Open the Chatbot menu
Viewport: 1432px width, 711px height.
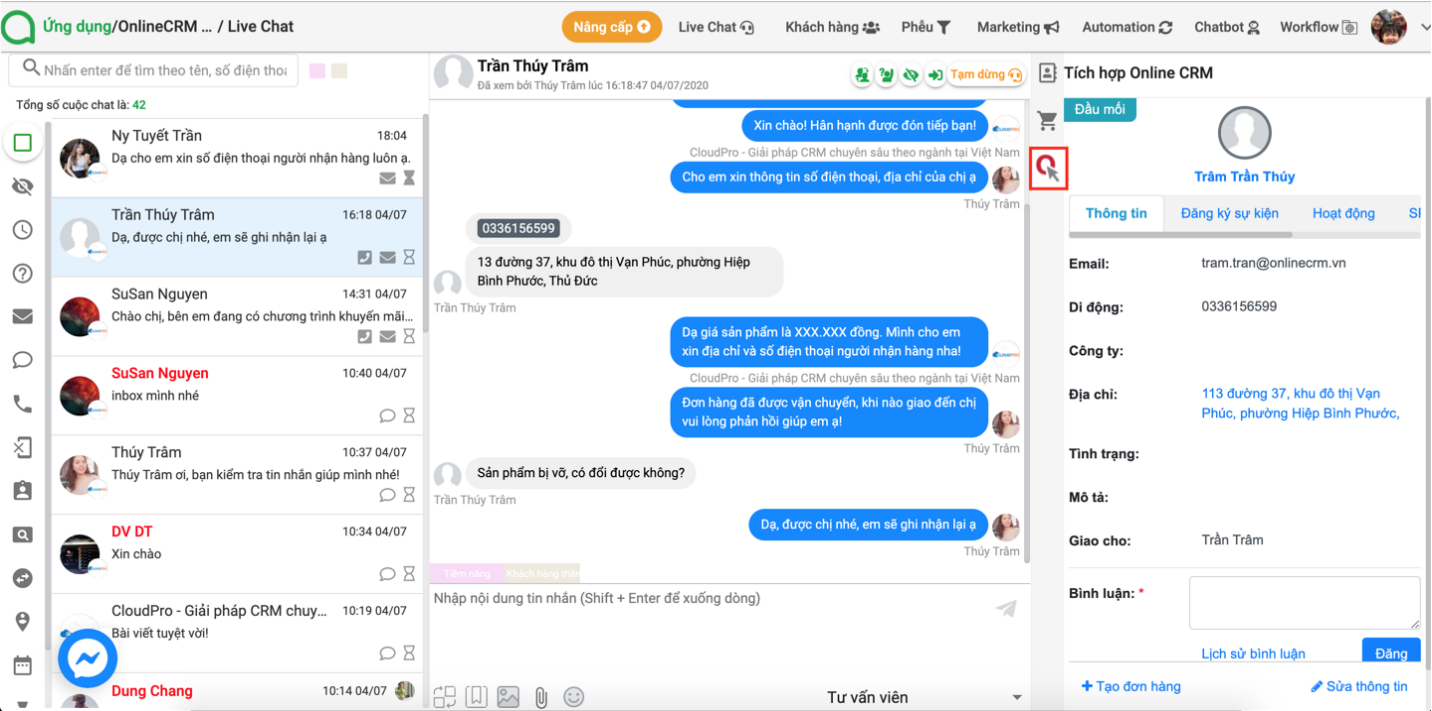pyautogui.click(x=1227, y=27)
